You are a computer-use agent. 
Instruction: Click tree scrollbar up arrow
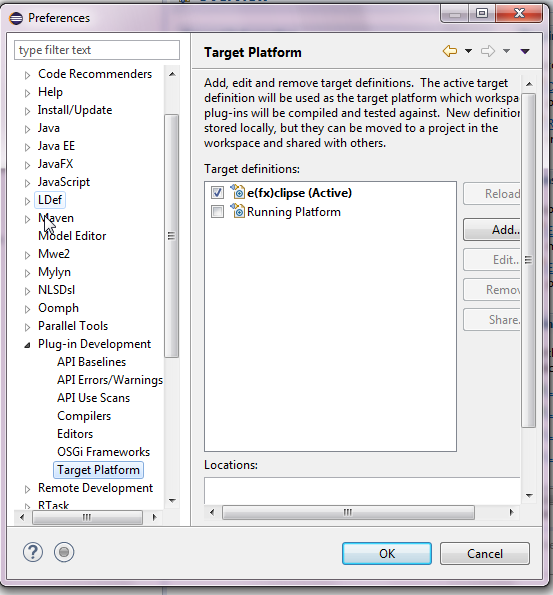coord(172,74)
